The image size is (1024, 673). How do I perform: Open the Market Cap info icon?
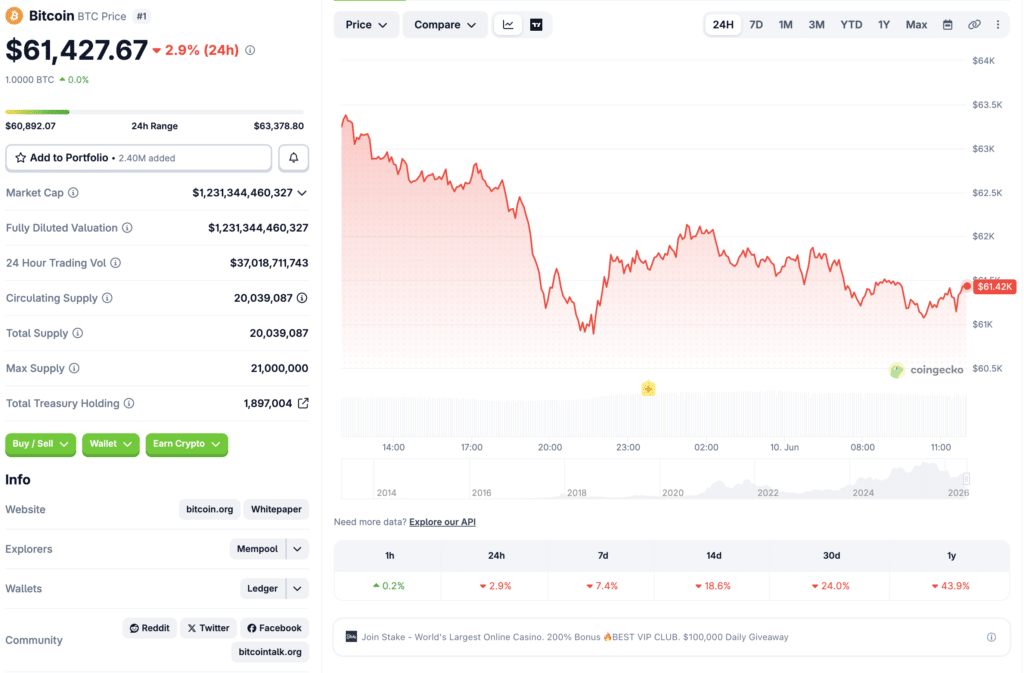point(73,193)
